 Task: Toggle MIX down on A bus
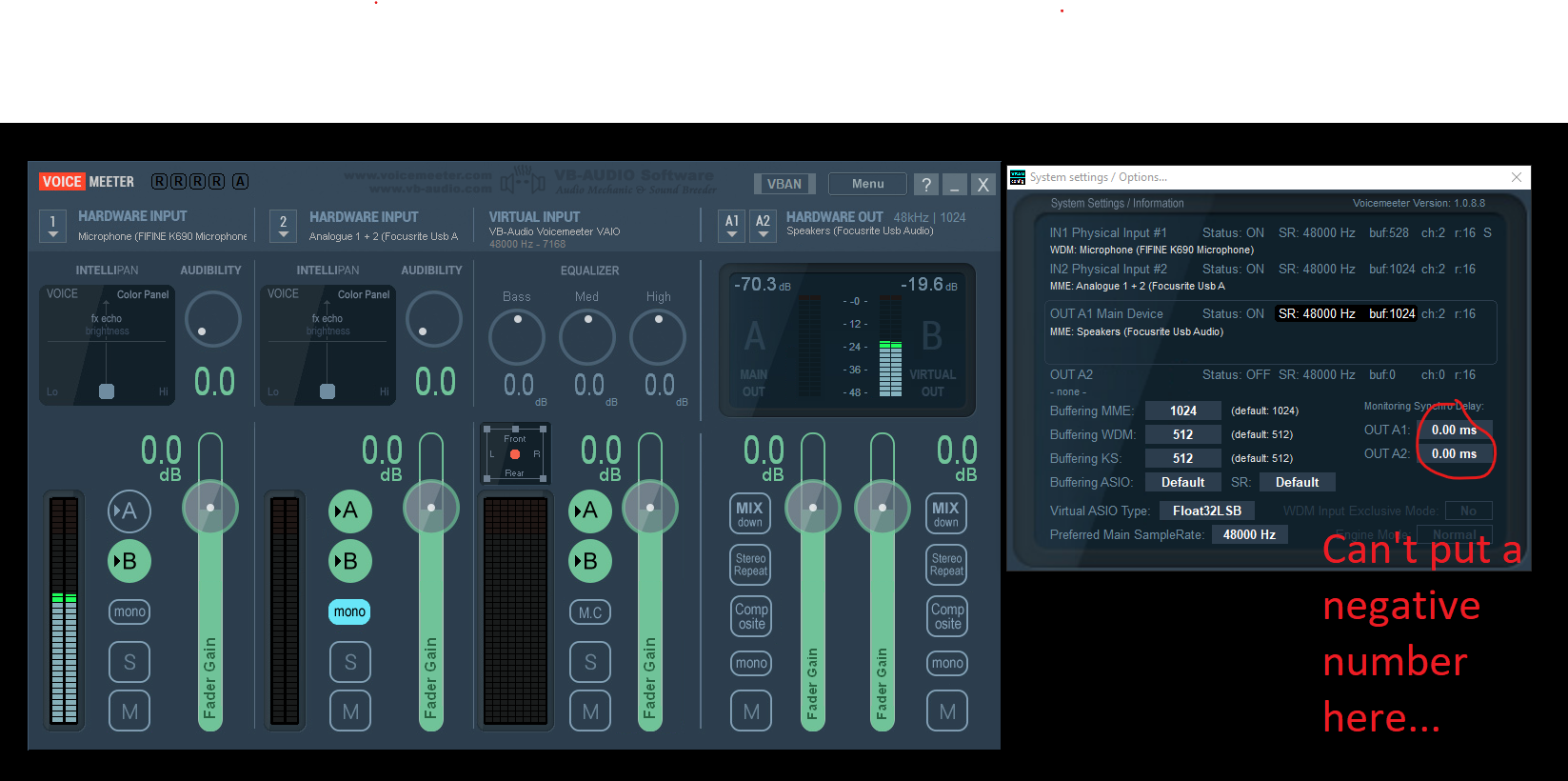click(x=750, y=513)
